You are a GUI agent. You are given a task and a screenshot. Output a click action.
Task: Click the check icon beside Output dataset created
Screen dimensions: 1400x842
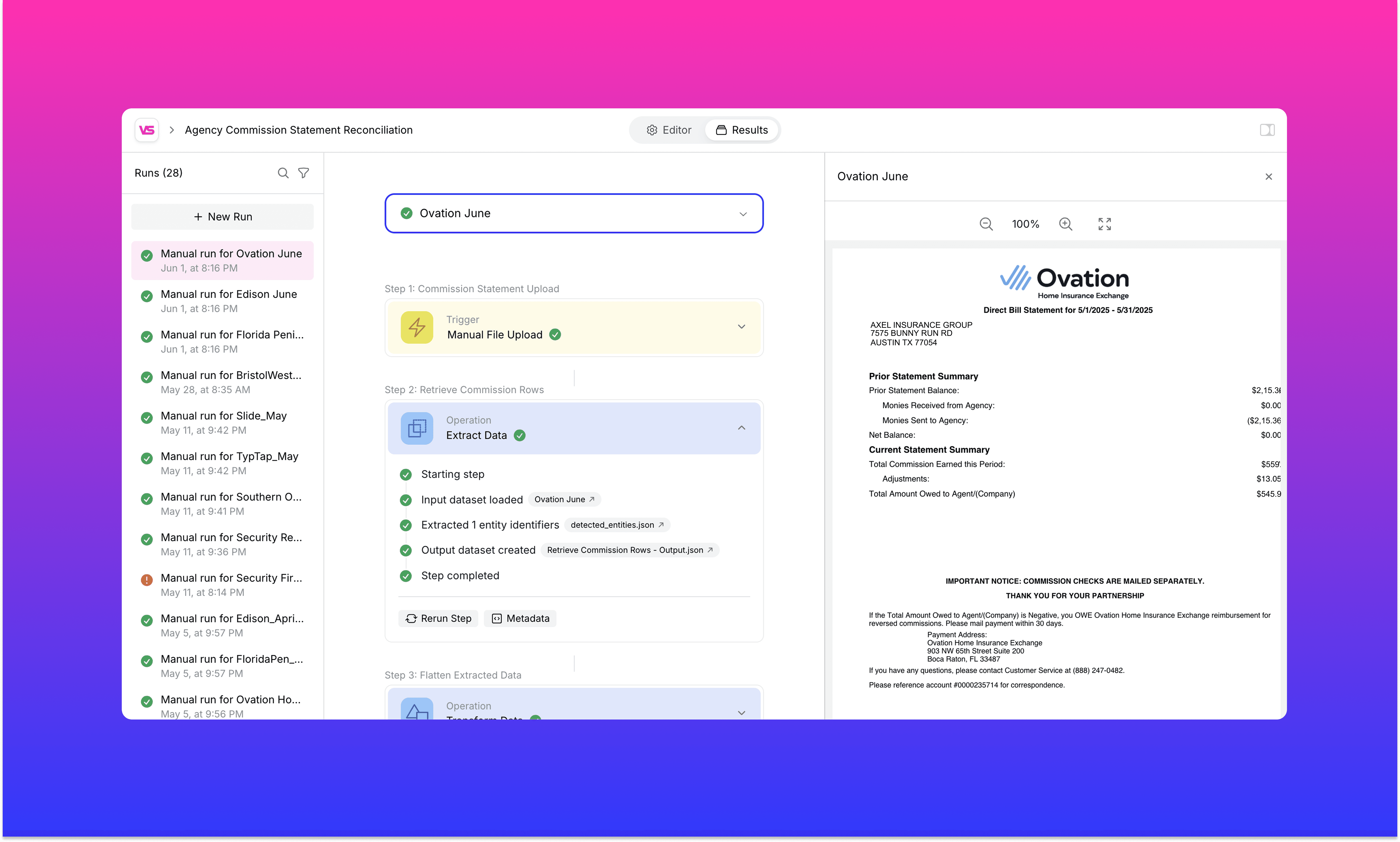(406, 550)
